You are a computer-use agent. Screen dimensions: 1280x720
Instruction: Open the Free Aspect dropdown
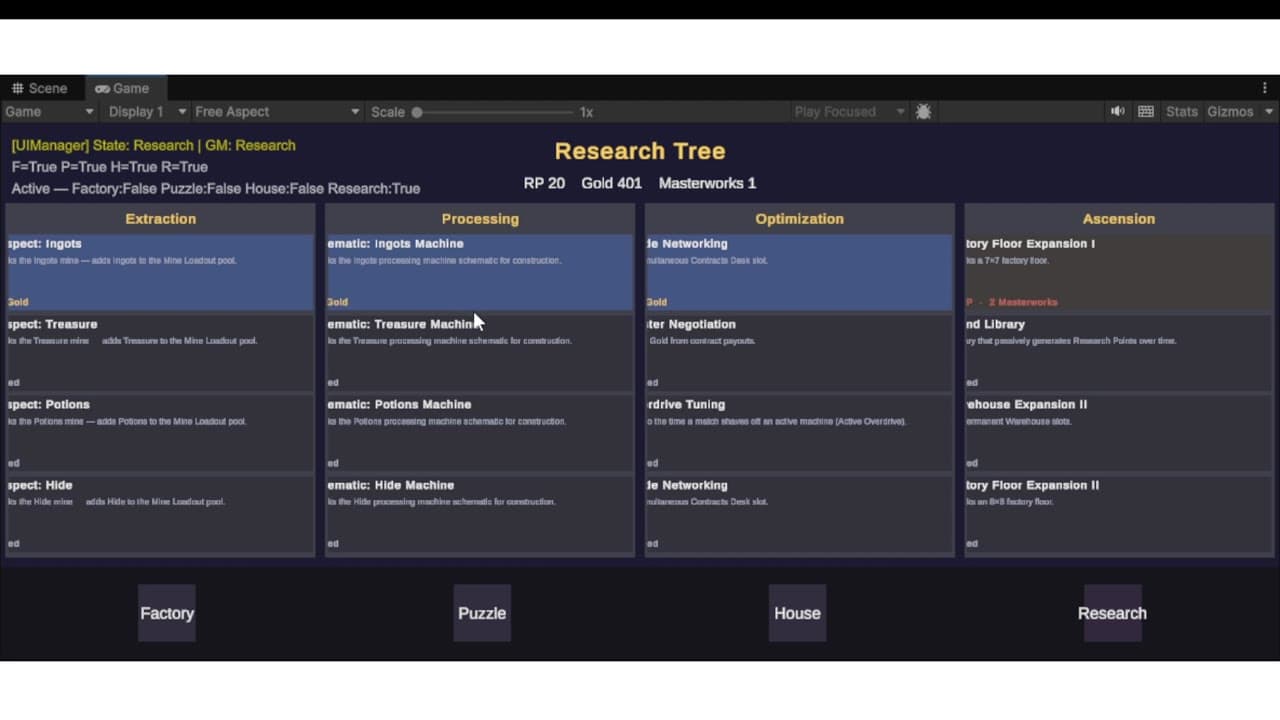pos(277,112)
